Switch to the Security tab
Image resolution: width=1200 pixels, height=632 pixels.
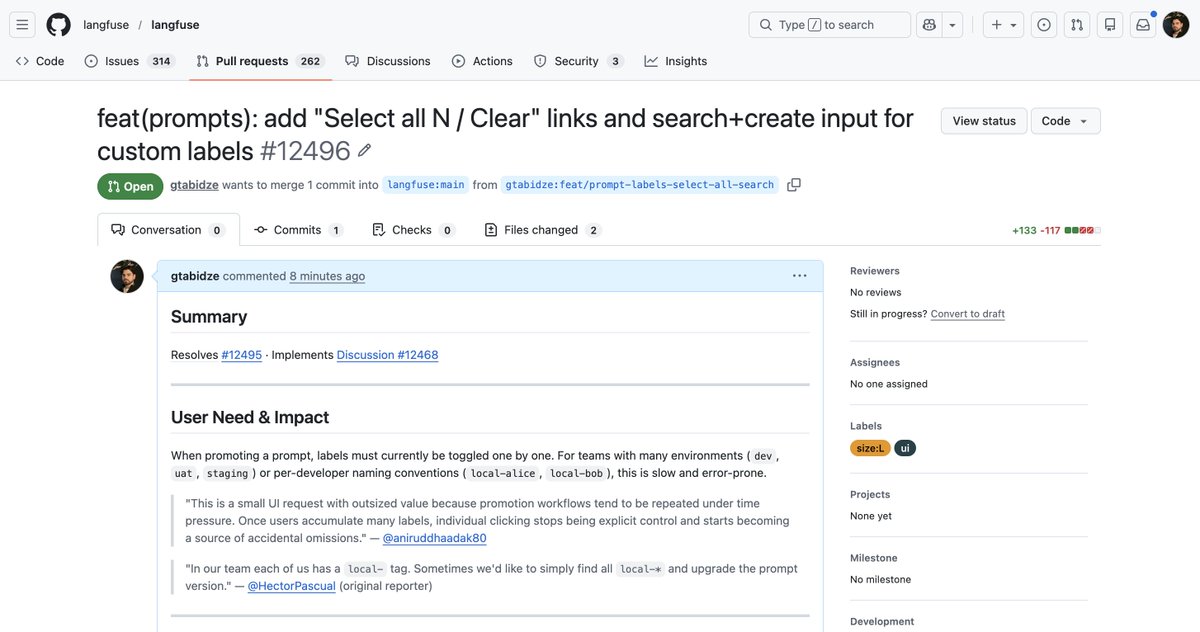pyautogui.click(x=578, y=61)
